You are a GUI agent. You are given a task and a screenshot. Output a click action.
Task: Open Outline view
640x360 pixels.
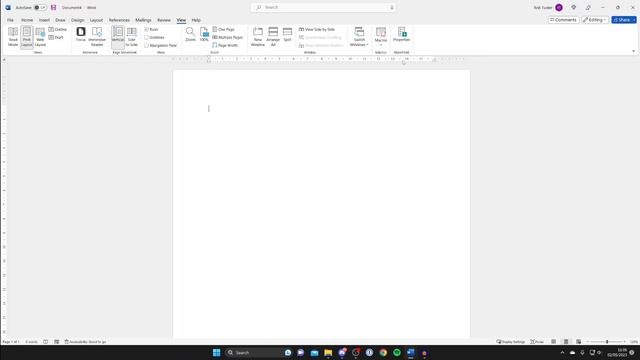click(58, 29)
